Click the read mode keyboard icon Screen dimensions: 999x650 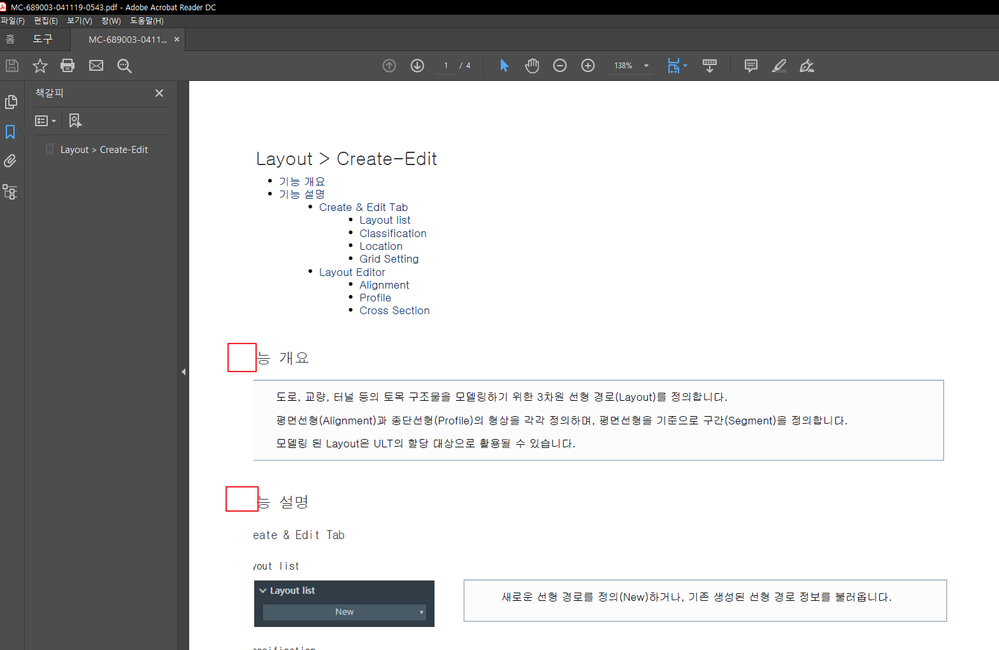pyautogui.click(x=709, y=66)
